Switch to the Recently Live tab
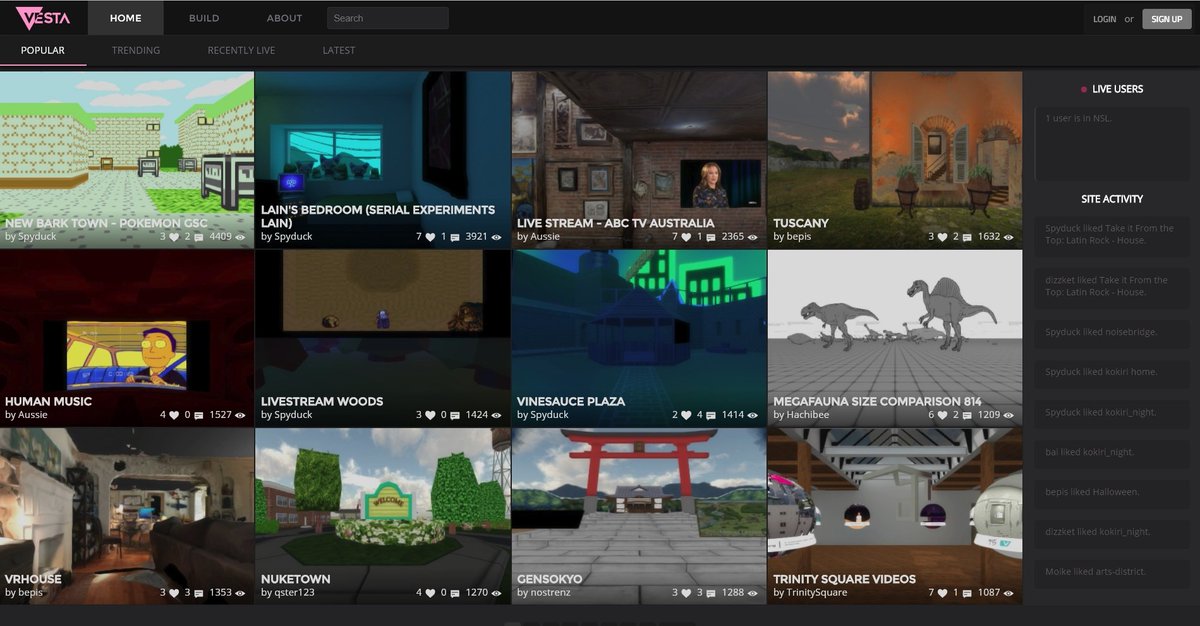This screenshot has width=1200, height=626. point(241,50)
